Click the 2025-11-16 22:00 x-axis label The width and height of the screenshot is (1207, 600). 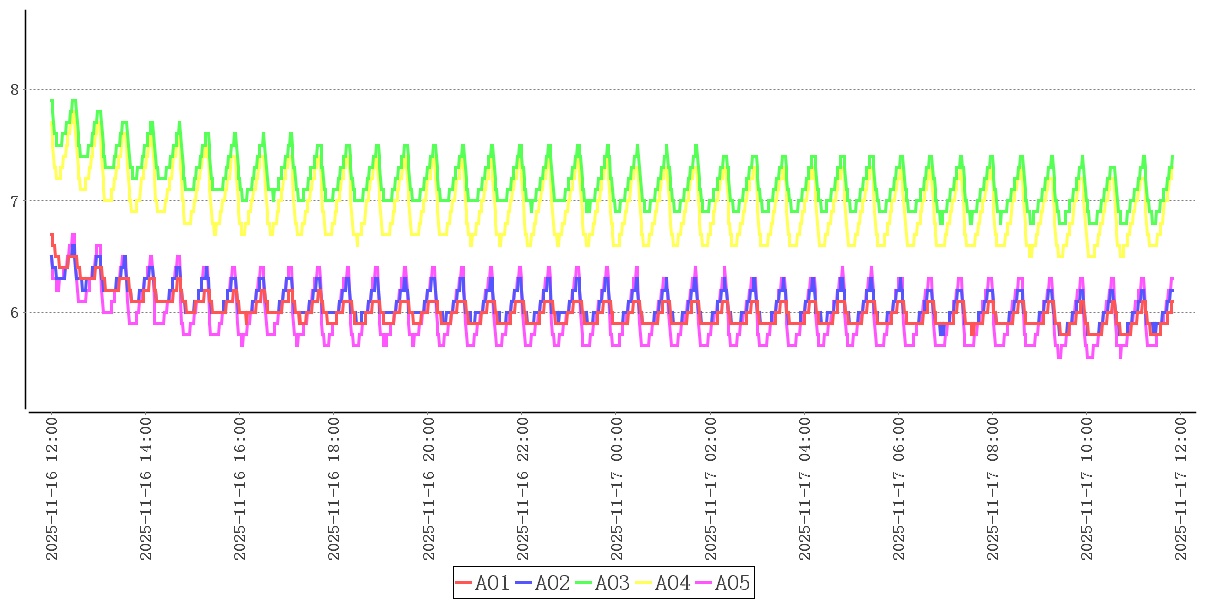click(523, 489)
